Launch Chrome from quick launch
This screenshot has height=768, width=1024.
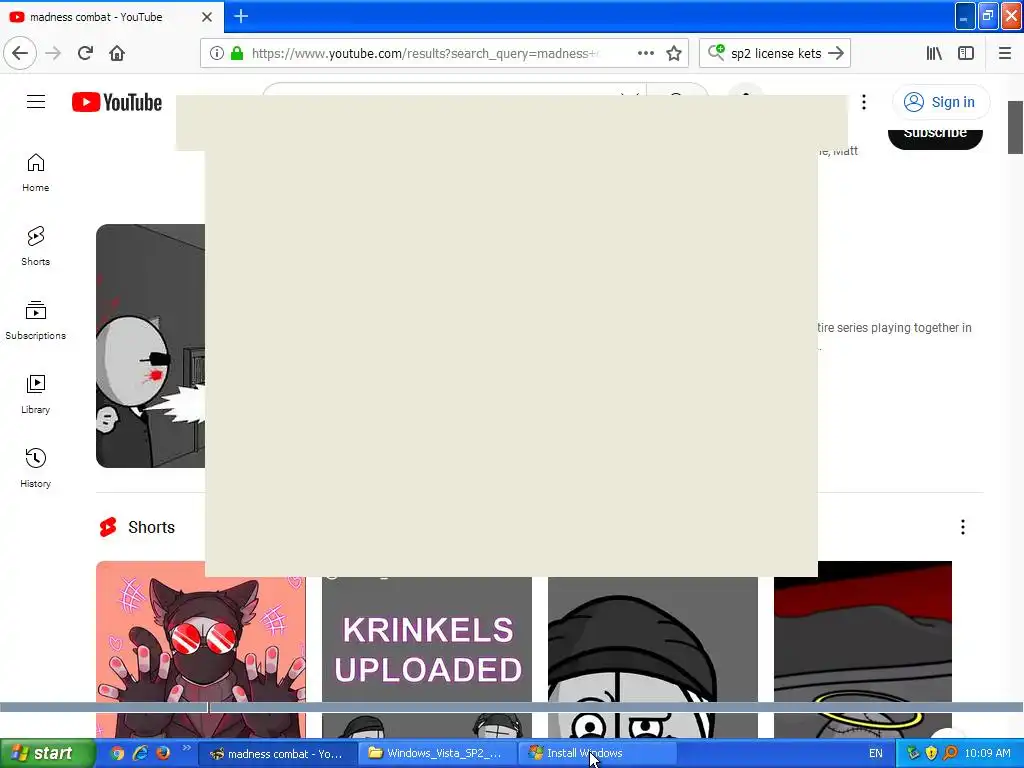pos(117,753)
